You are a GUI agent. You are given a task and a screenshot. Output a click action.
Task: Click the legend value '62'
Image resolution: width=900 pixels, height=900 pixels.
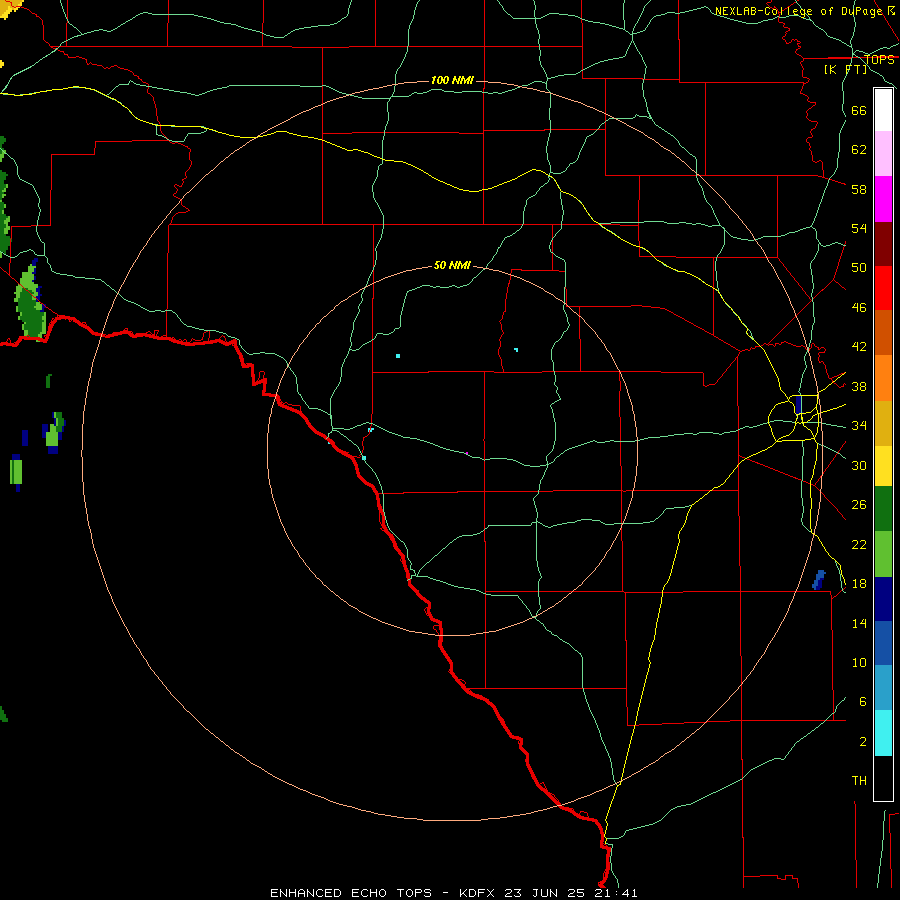[859, 150]
